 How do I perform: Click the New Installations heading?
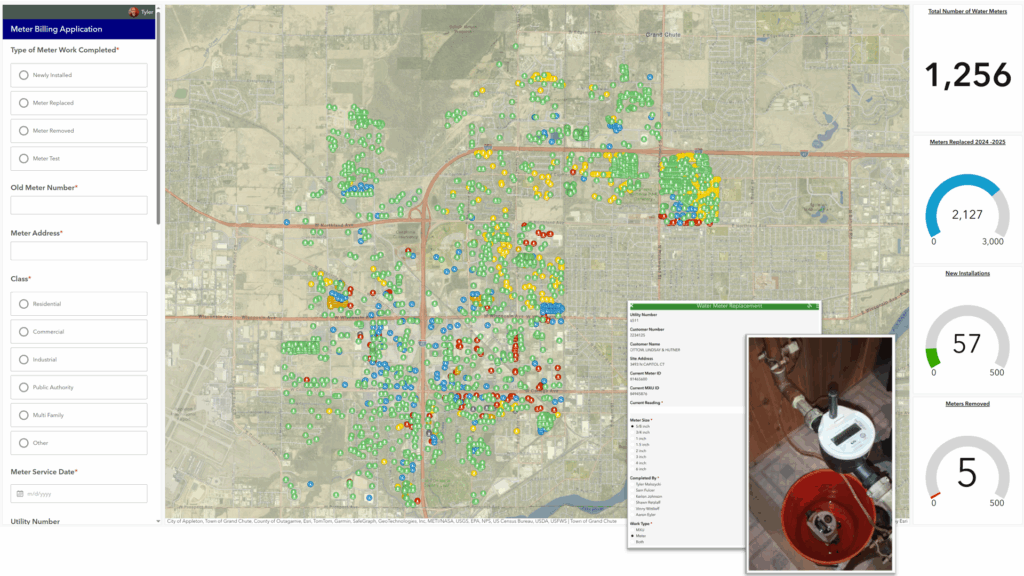[967, 273]
